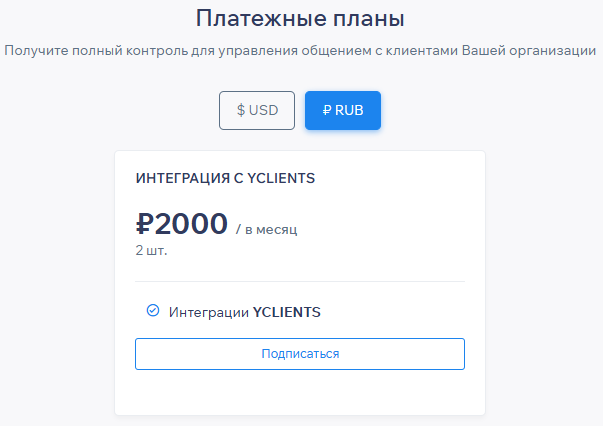Click empty card area below Подписаться
Image resolution: width=603 pixels, height=426 pixels.
click(x=300, y=392)
